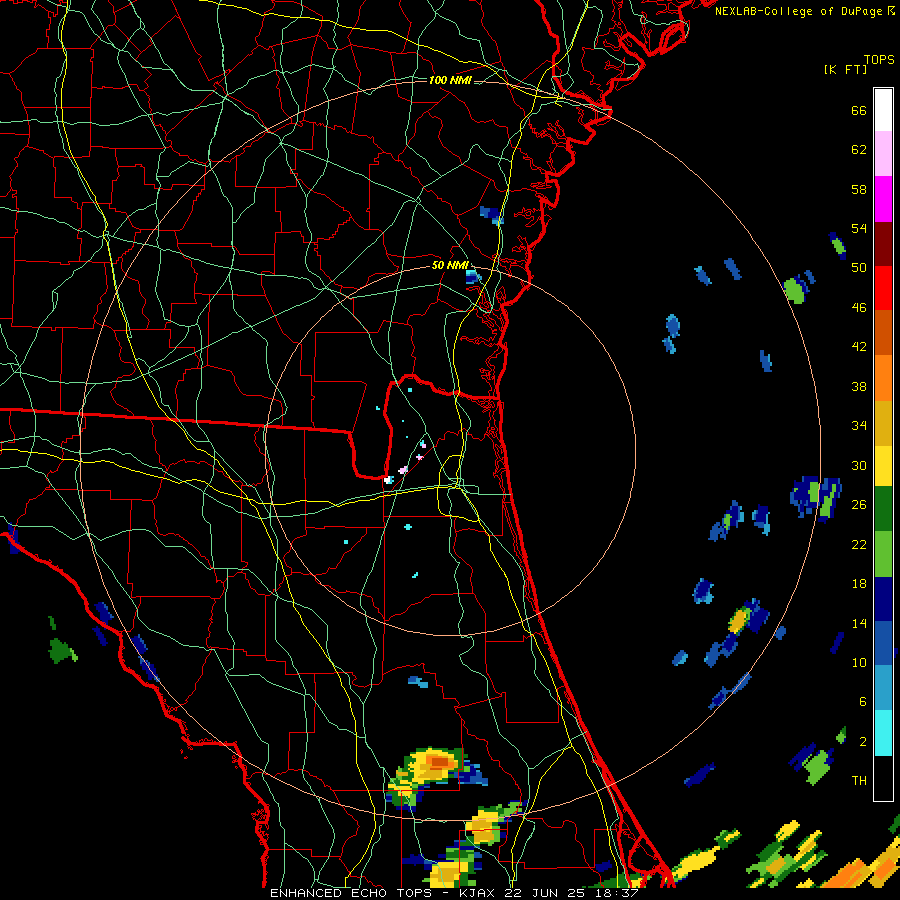Click the "[K FT]" units label
The width and height of the screenshot is (900, 900).
click(845, 70)
